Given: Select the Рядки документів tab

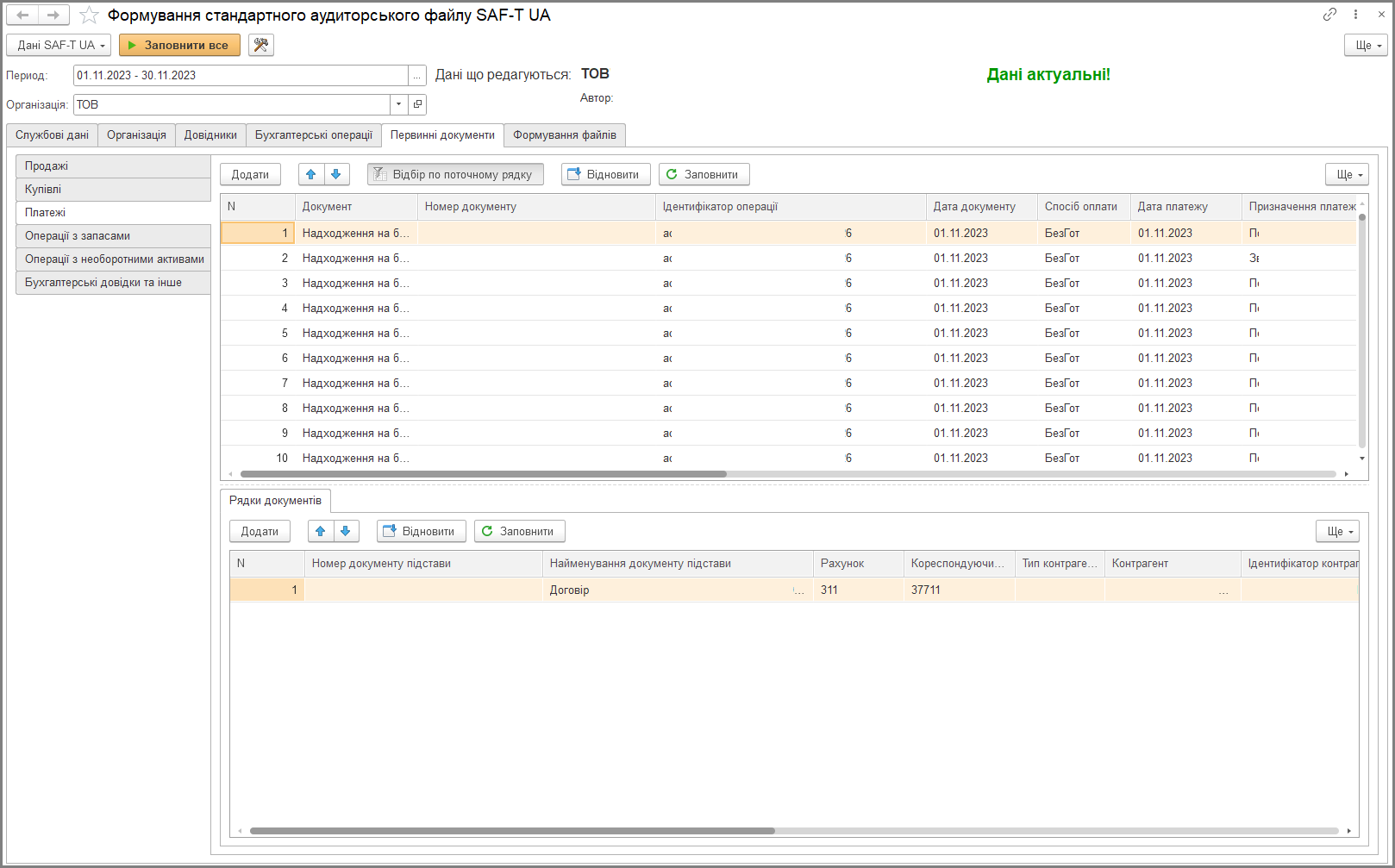Looking at the screenshot, I should point(275,501).
